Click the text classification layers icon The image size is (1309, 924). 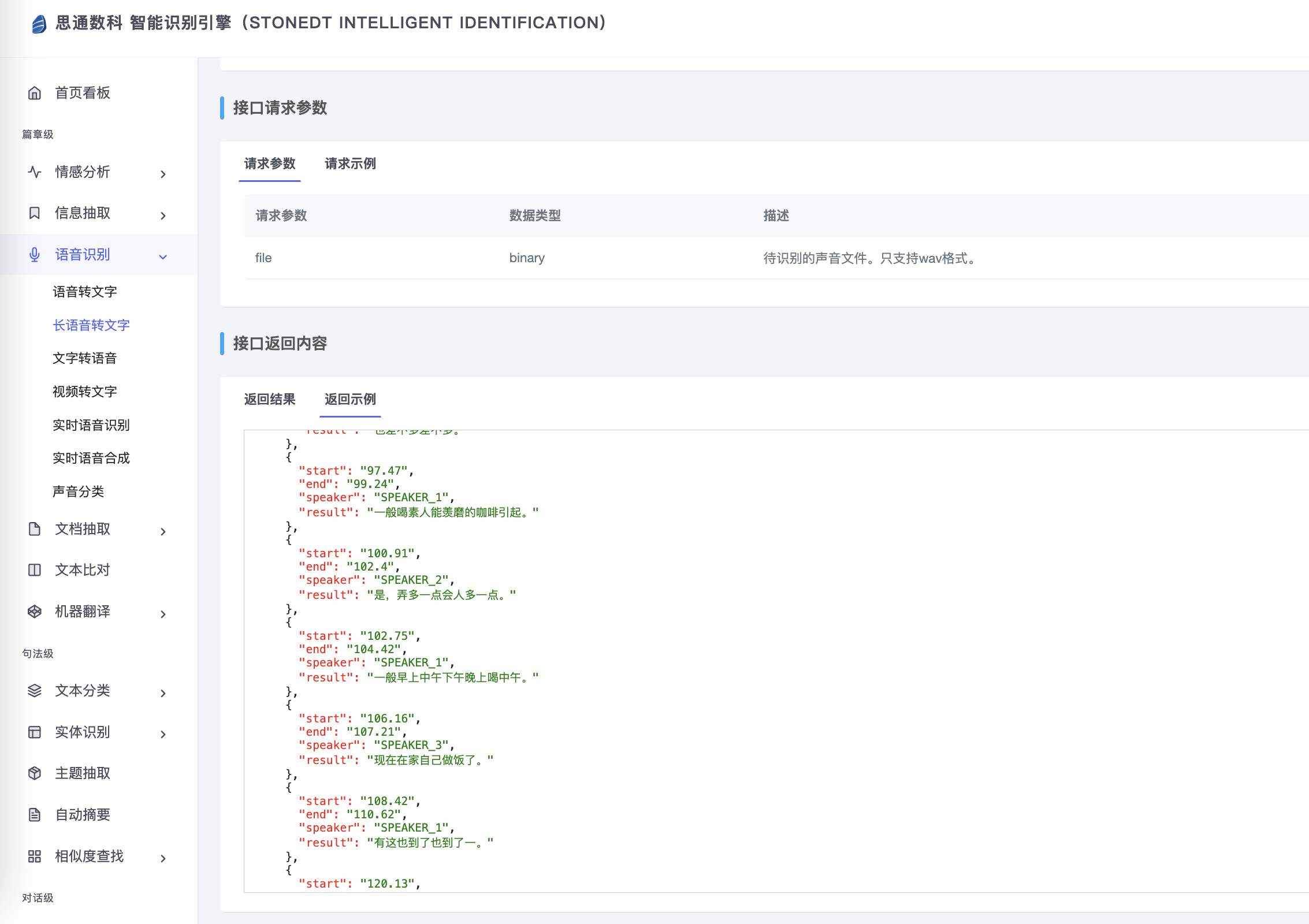tap(35, 691)
